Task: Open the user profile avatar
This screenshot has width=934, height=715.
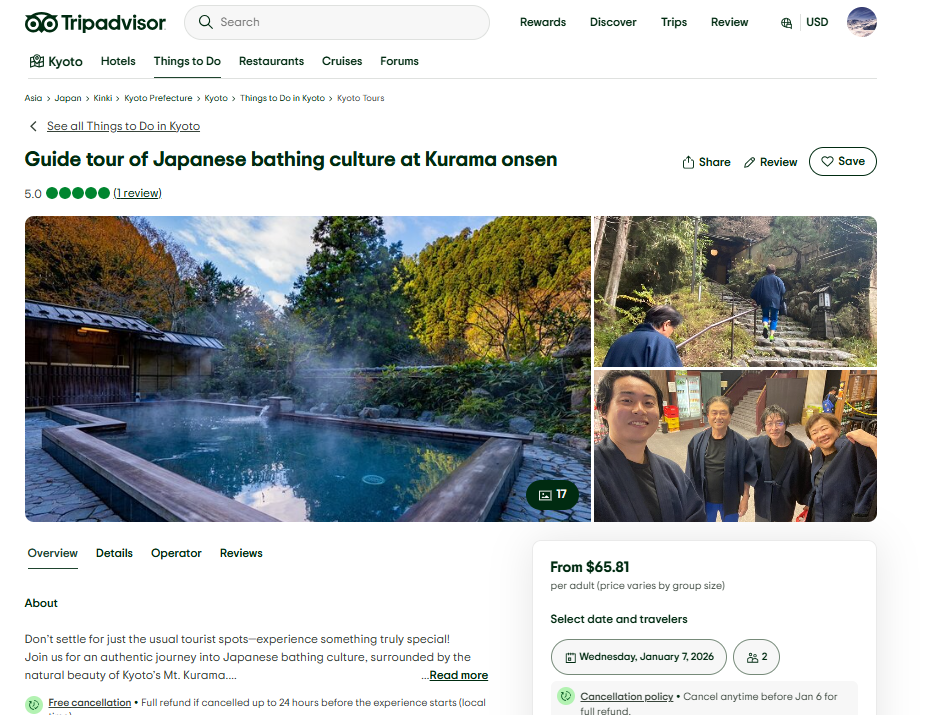Action: point(861,22)
